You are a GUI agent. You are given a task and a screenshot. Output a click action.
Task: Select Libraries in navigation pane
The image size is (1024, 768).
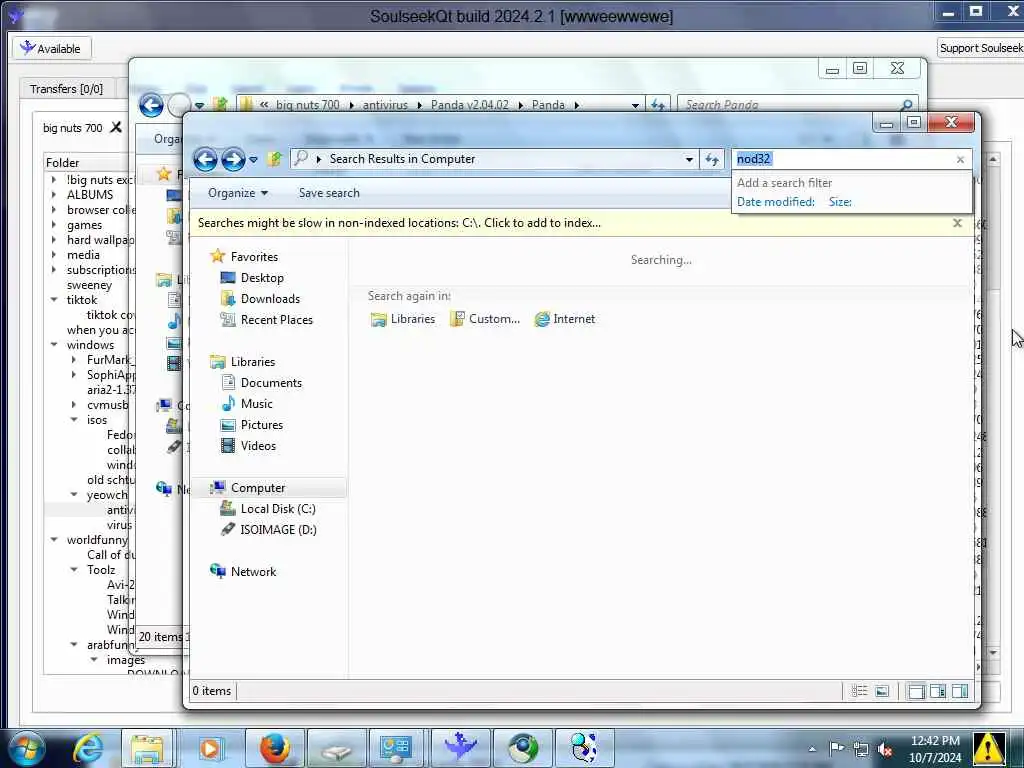(x=253, y=362)
